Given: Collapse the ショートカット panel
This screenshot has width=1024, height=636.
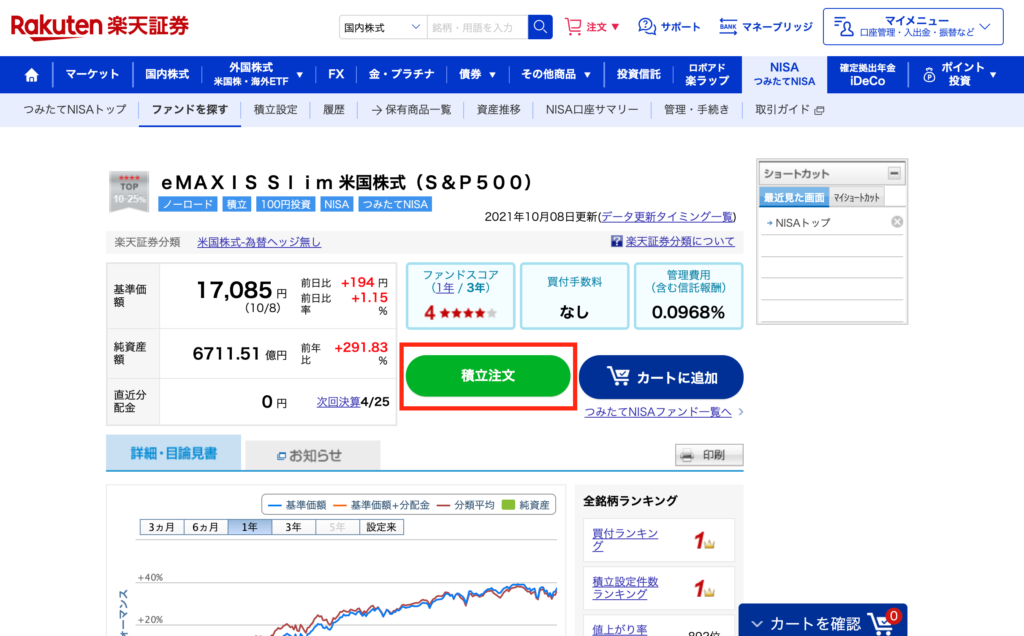Looking at the screenshot, I should [894, 174].
